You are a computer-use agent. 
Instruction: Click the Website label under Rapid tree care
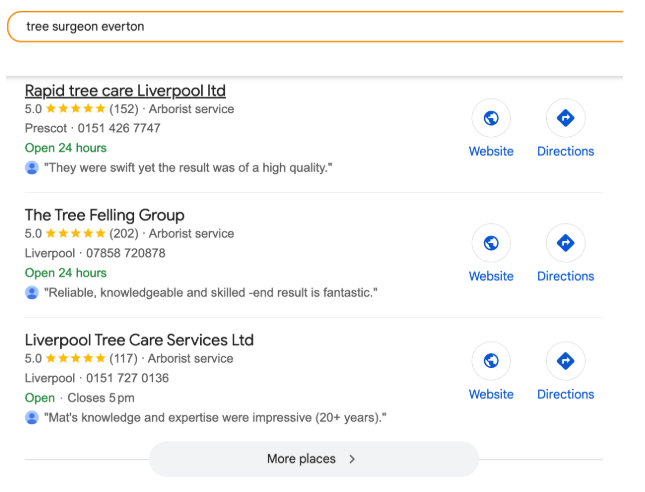(491, 151)
